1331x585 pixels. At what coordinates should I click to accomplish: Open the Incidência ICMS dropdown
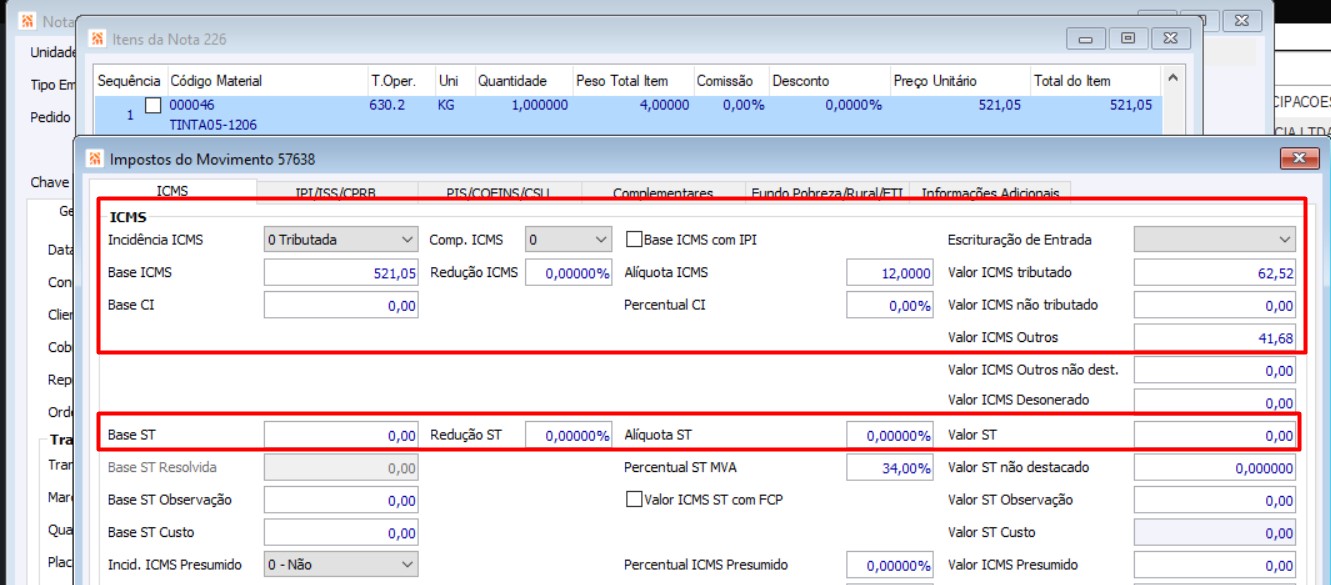tap(340, 240)
